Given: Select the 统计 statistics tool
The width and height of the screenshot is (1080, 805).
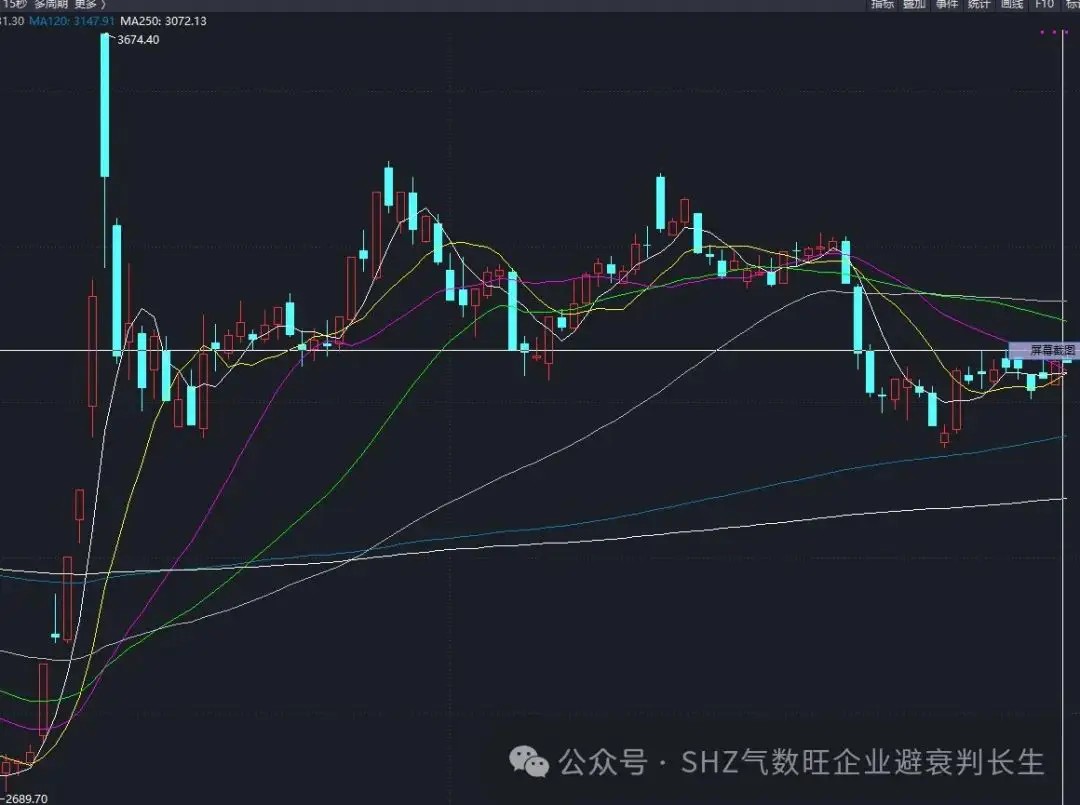Looking at the screenshot, I should pyautogui.click(x=979, y=5).
